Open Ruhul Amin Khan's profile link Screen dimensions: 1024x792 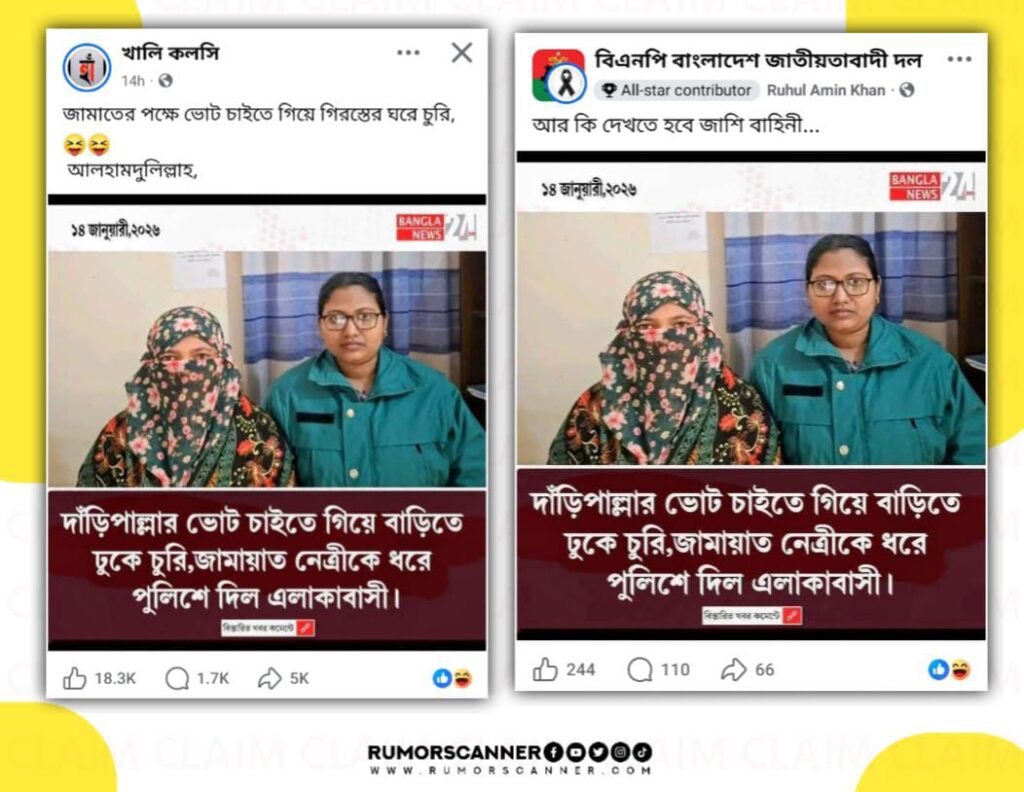(825, 90)
